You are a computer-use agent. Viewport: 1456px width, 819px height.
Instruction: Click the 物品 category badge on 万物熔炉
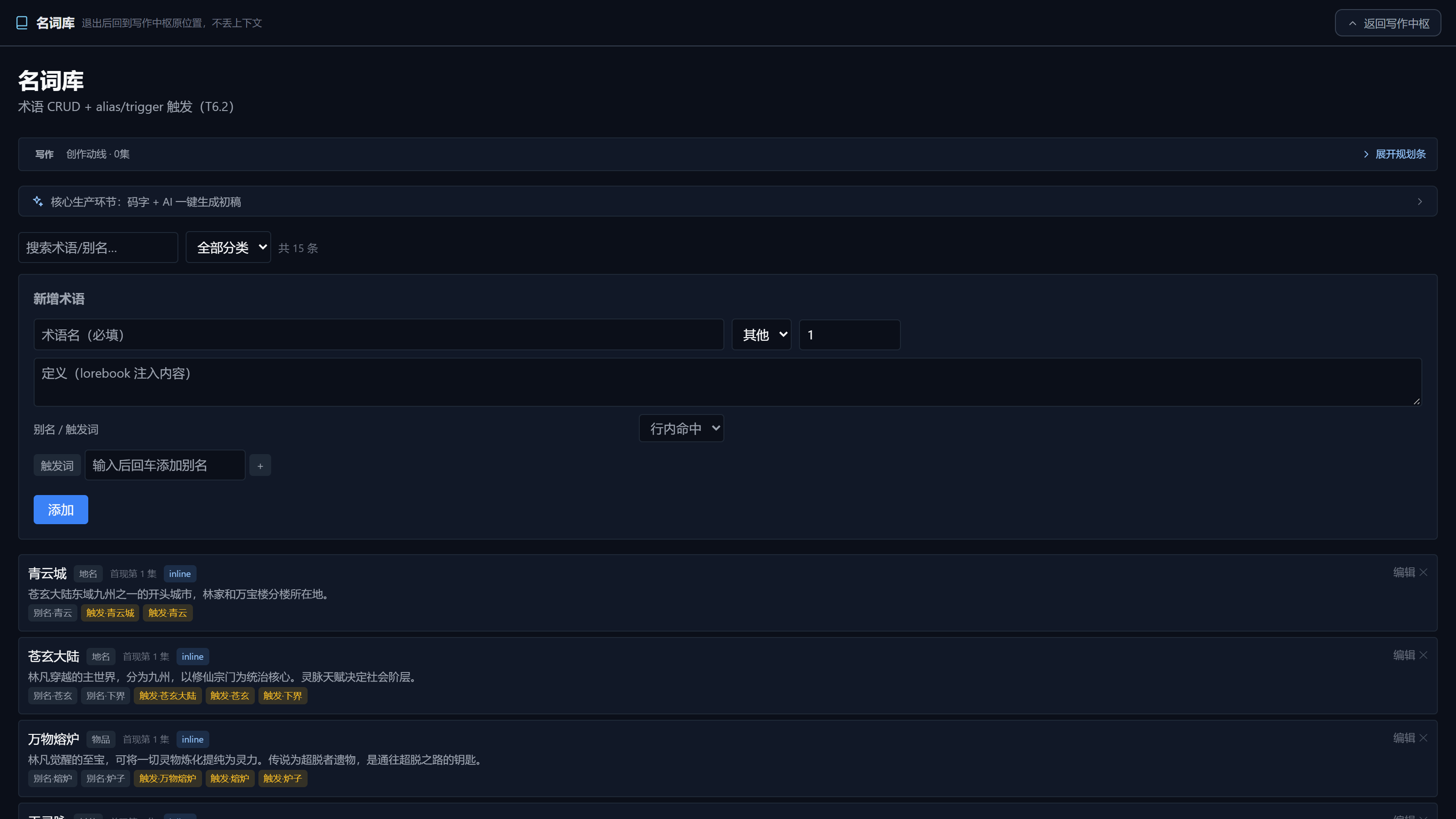pyautogui.click(x=101, y=739)
